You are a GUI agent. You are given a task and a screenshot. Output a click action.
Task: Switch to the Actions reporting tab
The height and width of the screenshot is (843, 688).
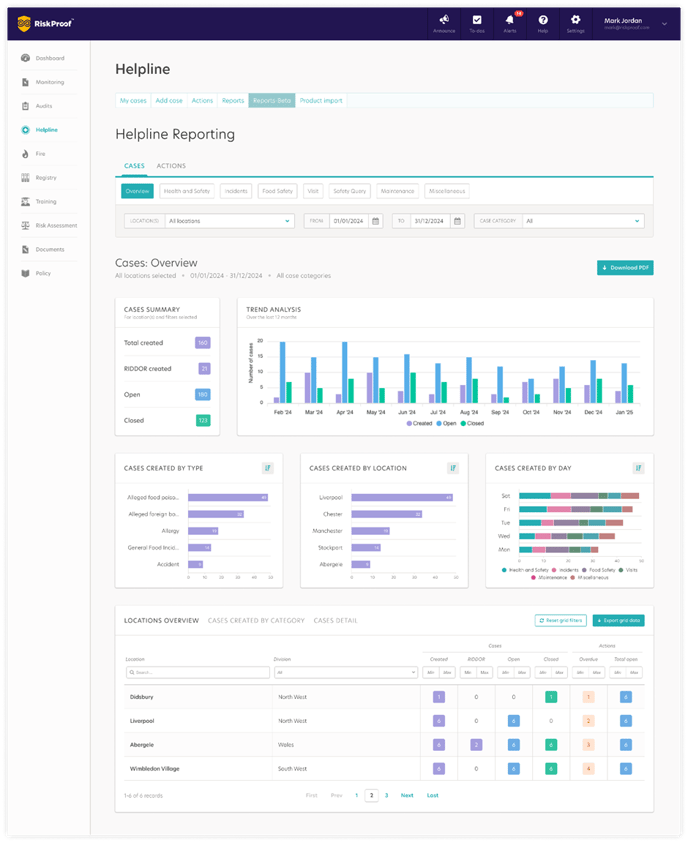point(171,166)
